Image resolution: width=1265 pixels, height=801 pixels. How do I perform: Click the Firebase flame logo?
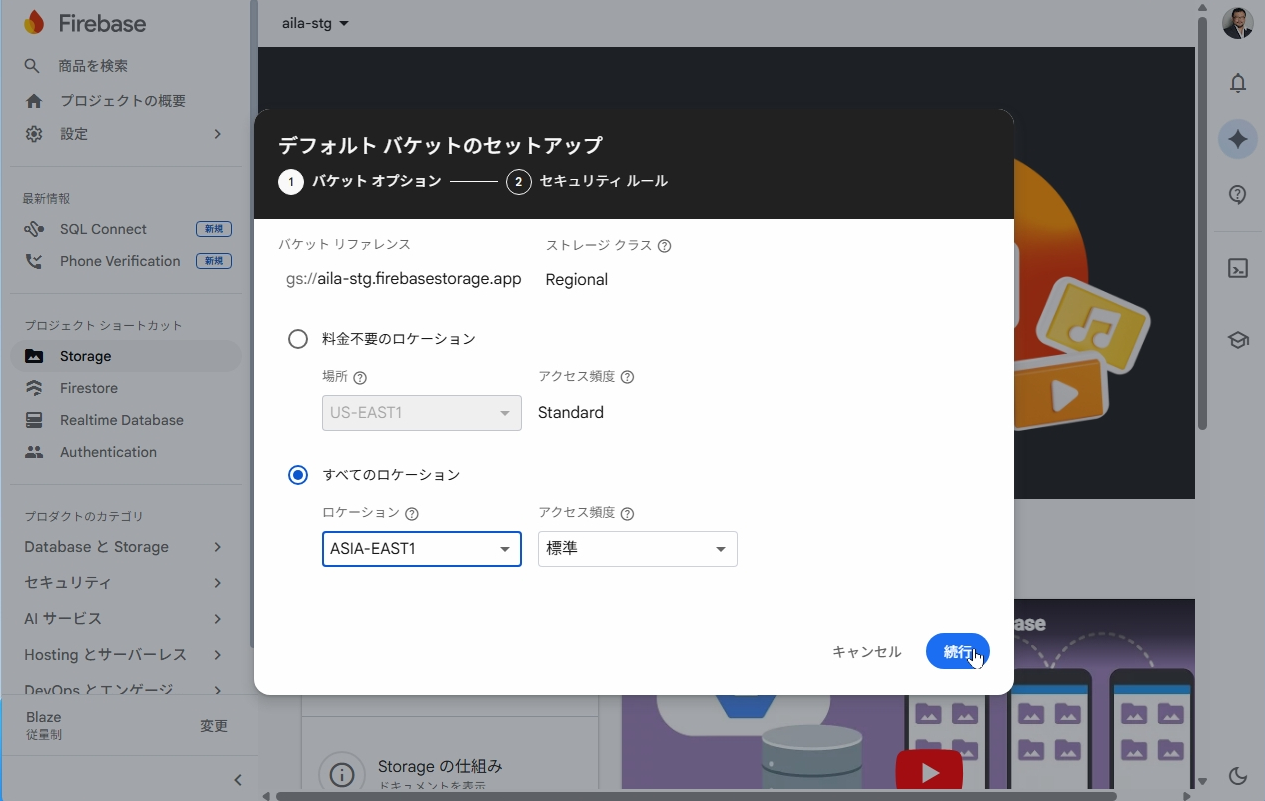coord(34,22)
